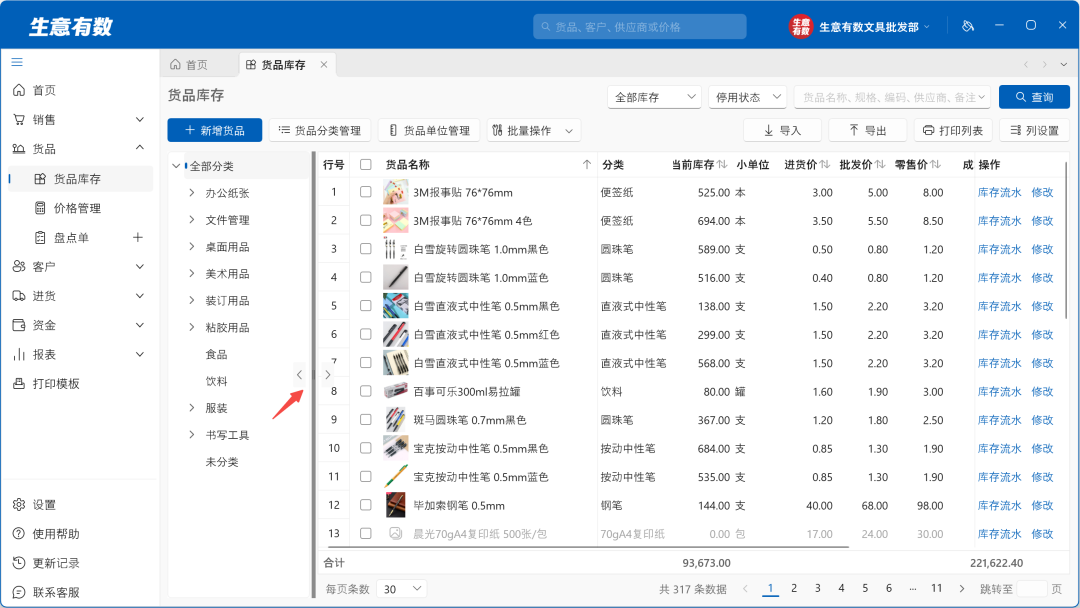Click the 导入 button
The image size is (1080, 608).
pos(782,130)
